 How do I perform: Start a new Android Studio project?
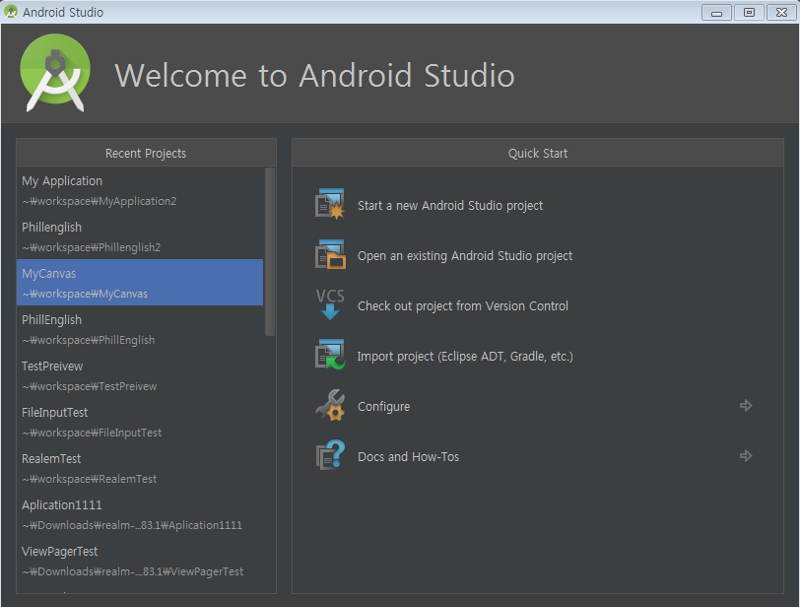pos(450,206)
